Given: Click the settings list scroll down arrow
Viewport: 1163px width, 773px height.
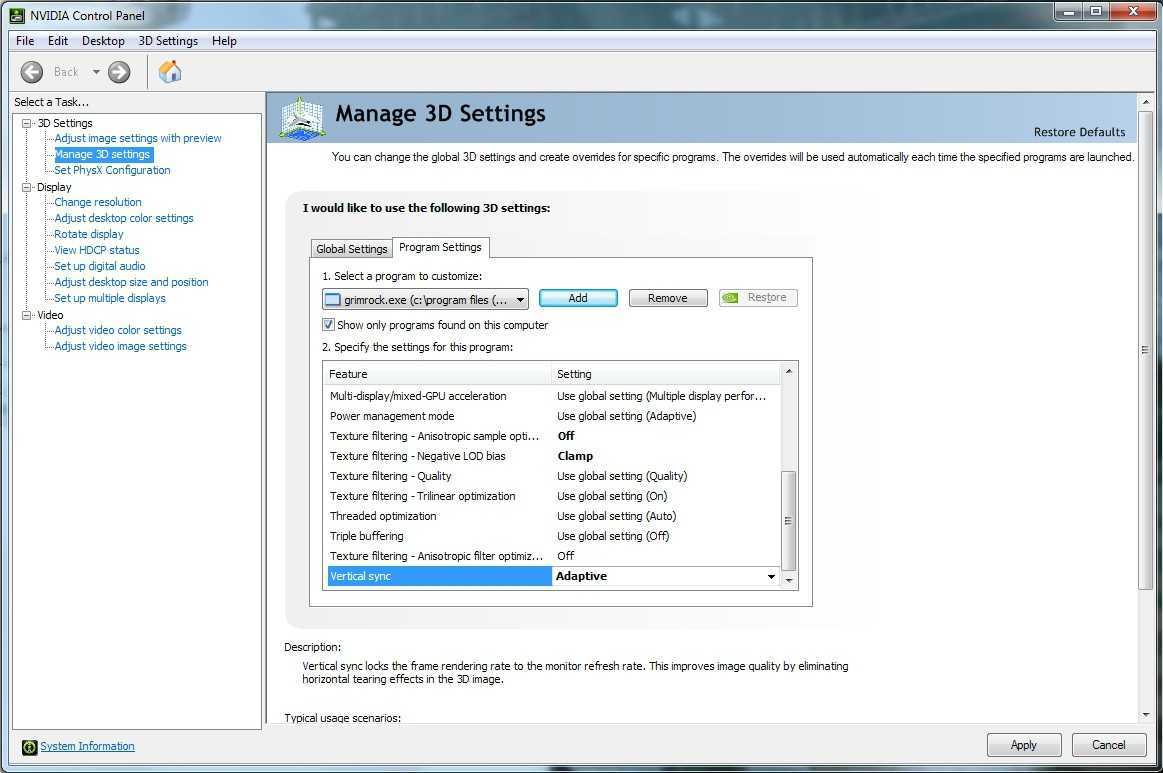Looking at the screenshot, I should [788, 580].
